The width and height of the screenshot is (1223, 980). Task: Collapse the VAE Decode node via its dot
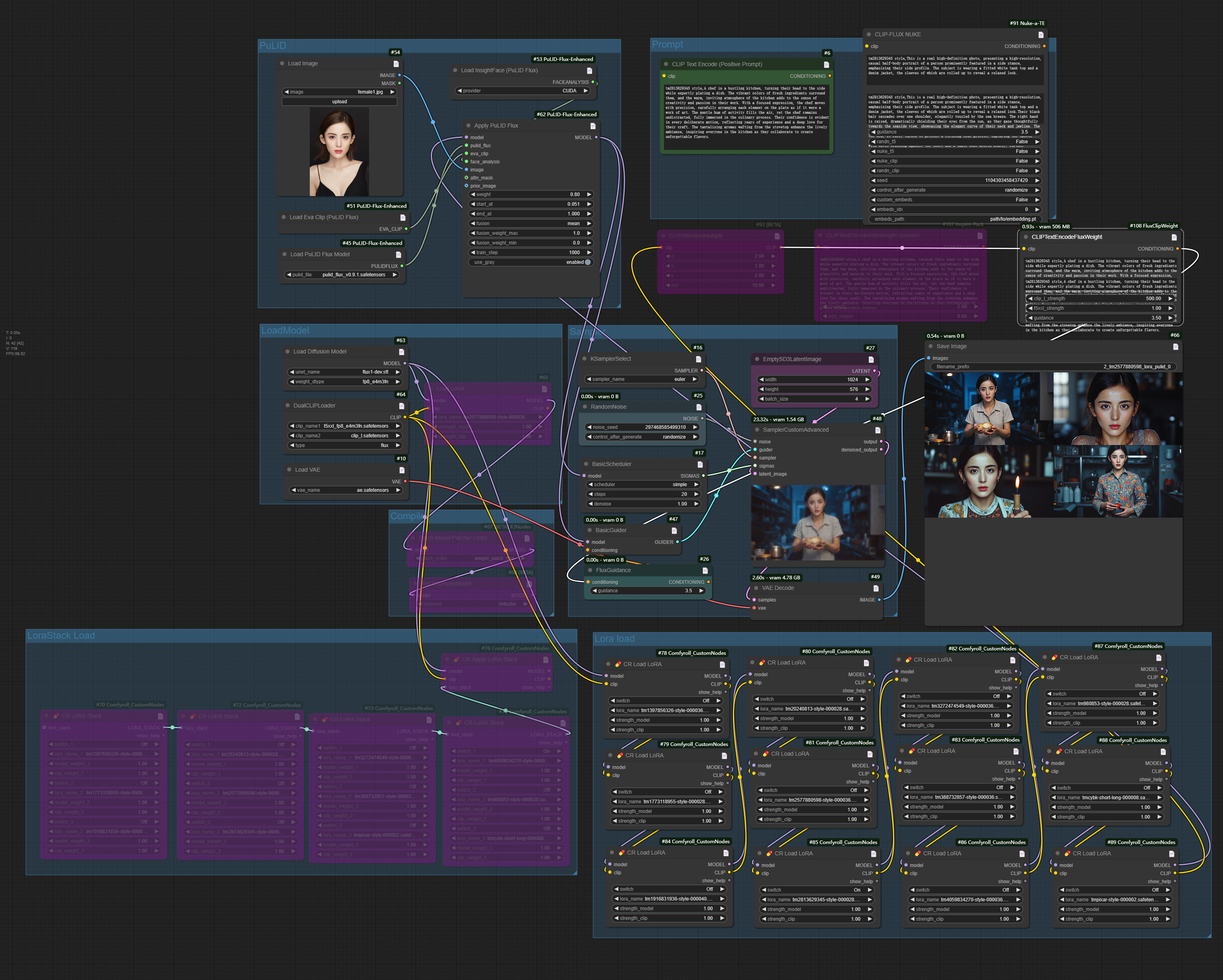(756, 588)
